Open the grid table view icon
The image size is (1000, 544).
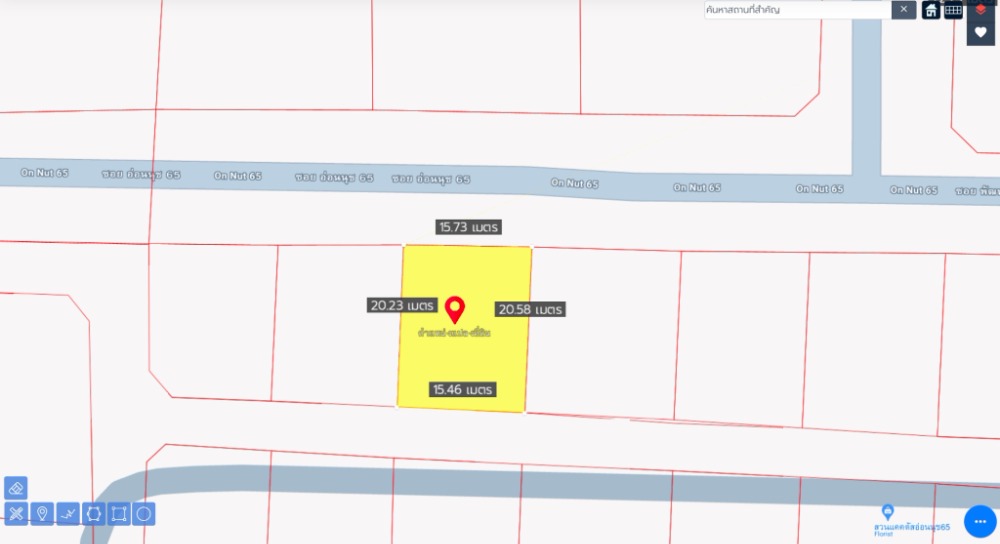click(954, 10)
